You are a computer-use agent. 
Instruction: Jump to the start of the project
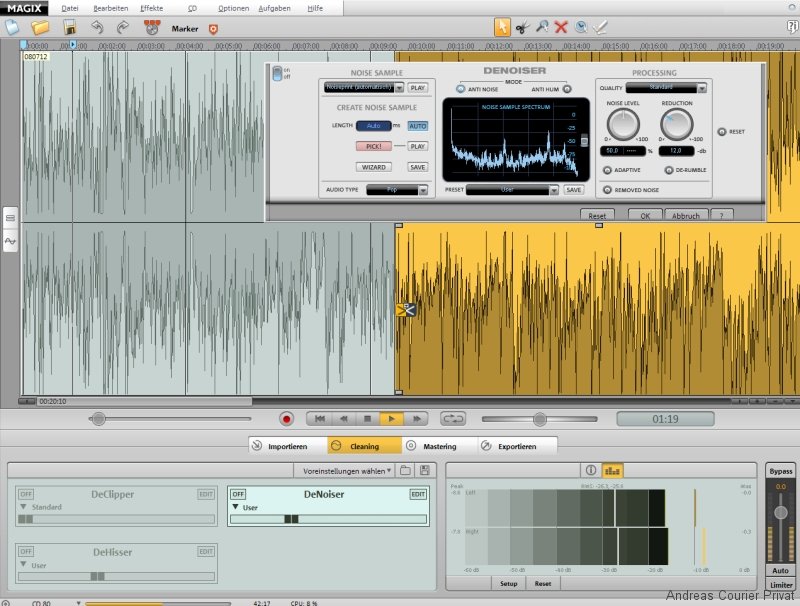click(x=319, y=419)
